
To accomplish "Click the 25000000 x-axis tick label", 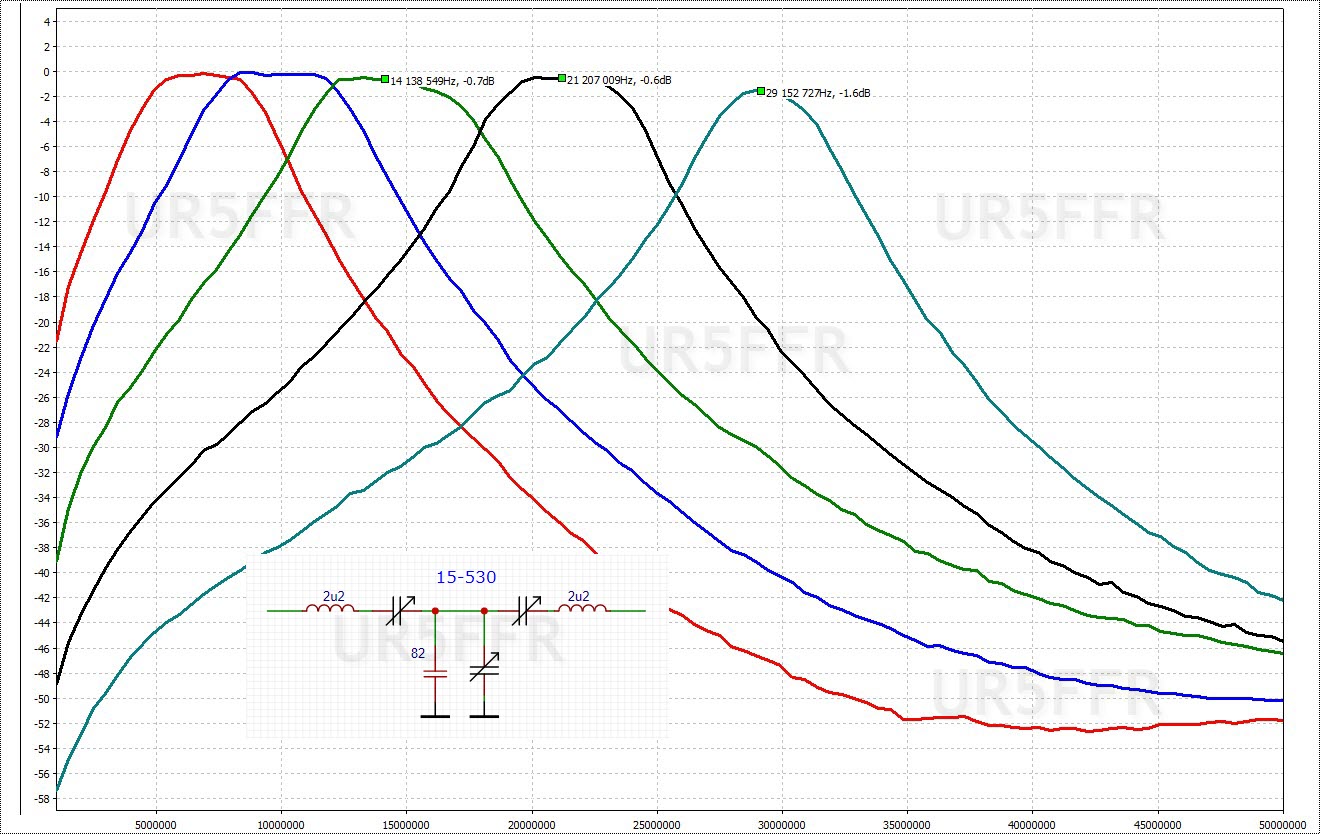I will (657, 825).
